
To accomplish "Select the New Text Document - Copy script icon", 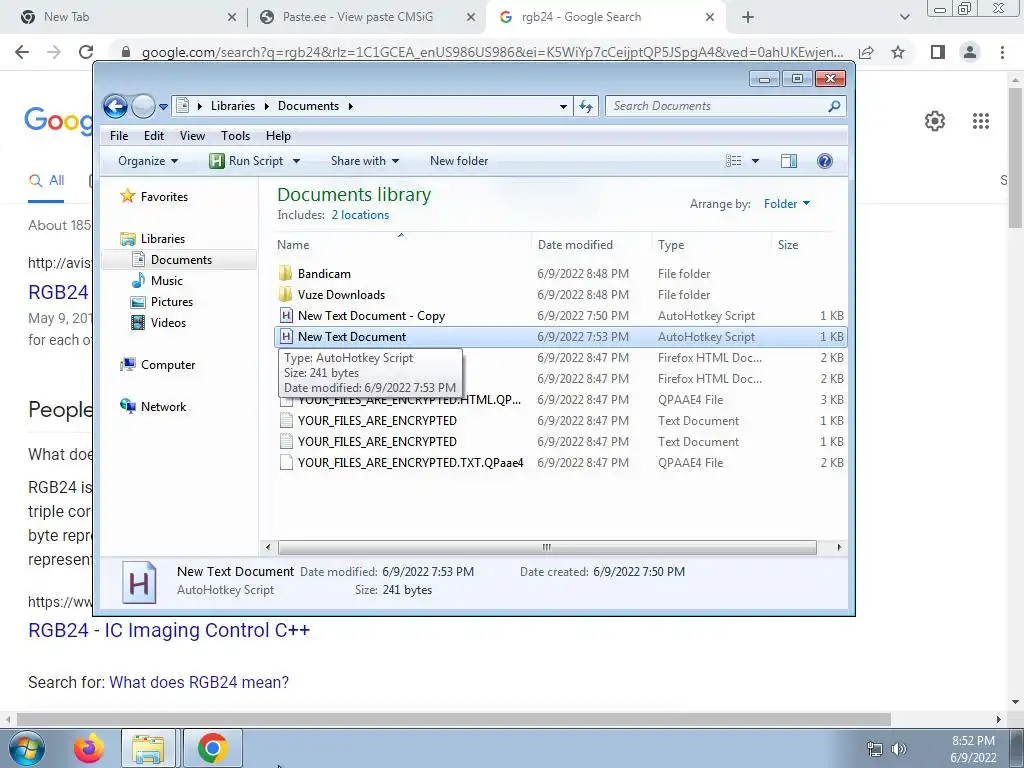I will pos(285,315).
